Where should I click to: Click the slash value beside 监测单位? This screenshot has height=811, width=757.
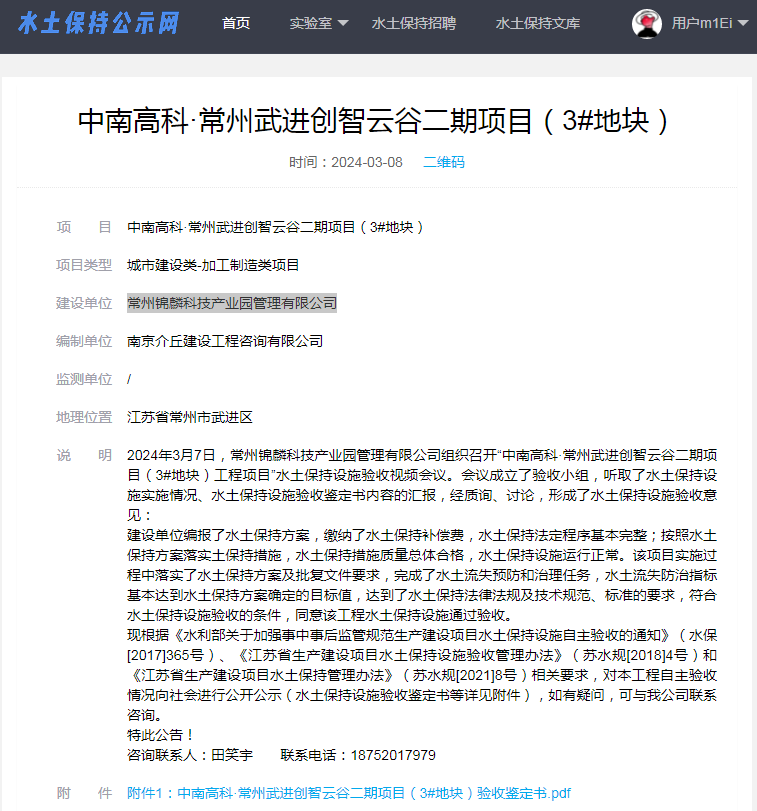129,379
